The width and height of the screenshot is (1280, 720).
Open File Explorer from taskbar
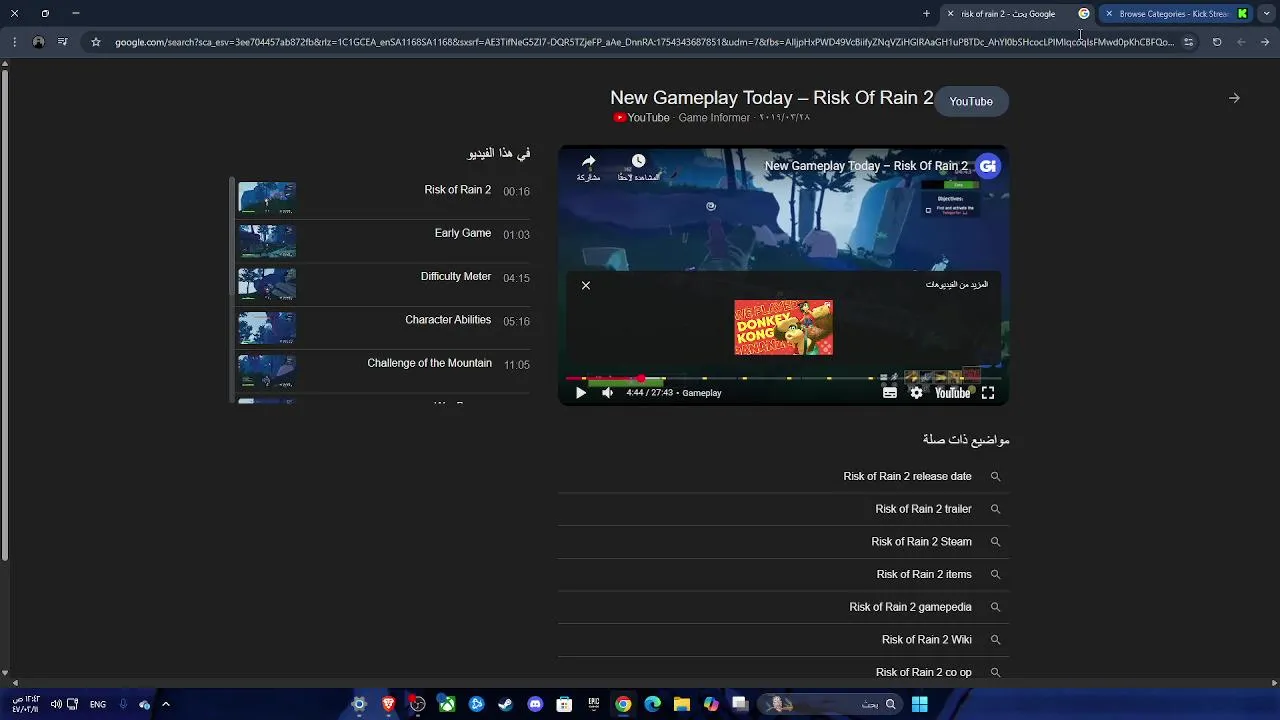(682, 704)
